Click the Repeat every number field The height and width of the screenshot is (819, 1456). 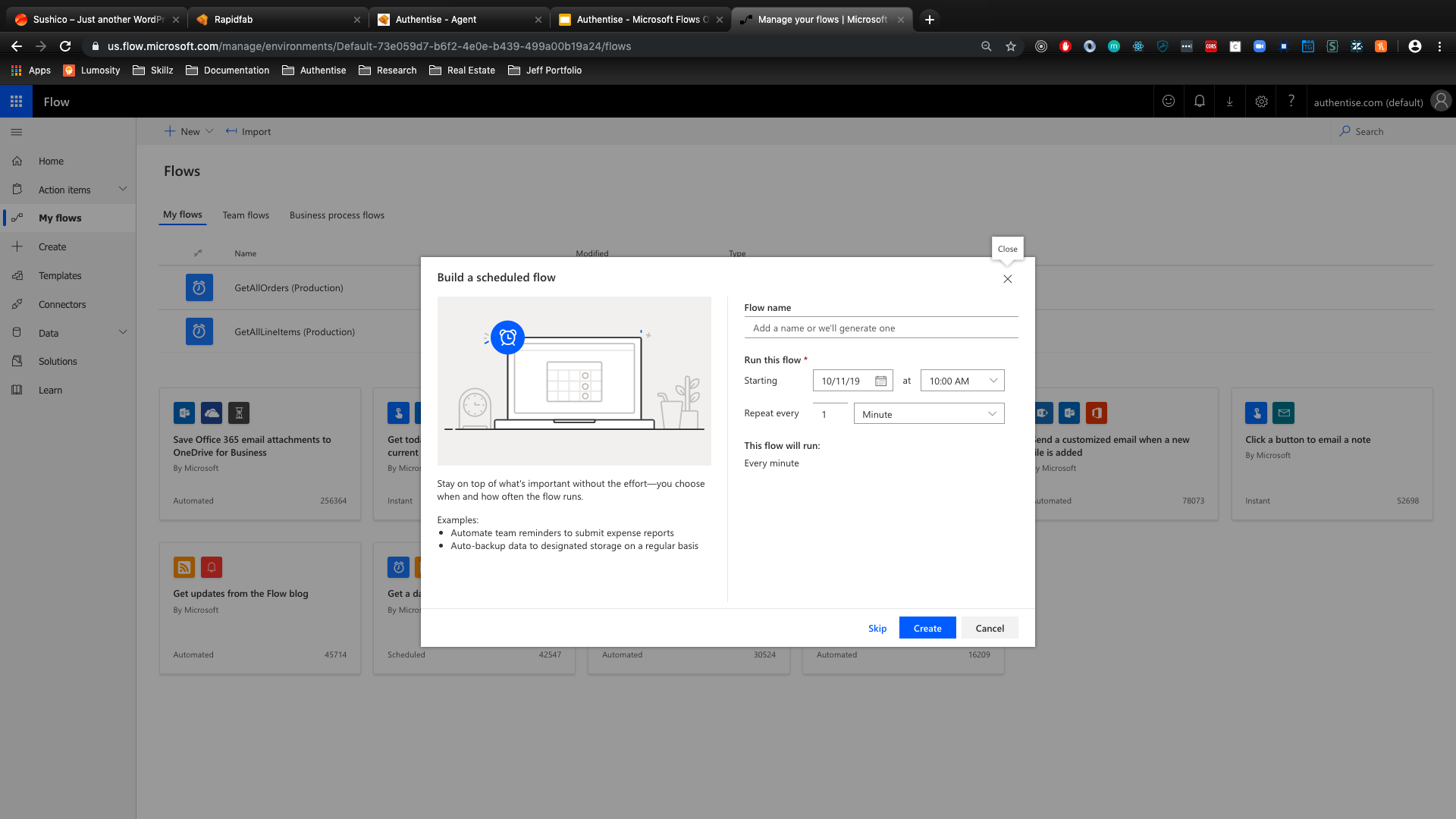[x=830, y=414]
